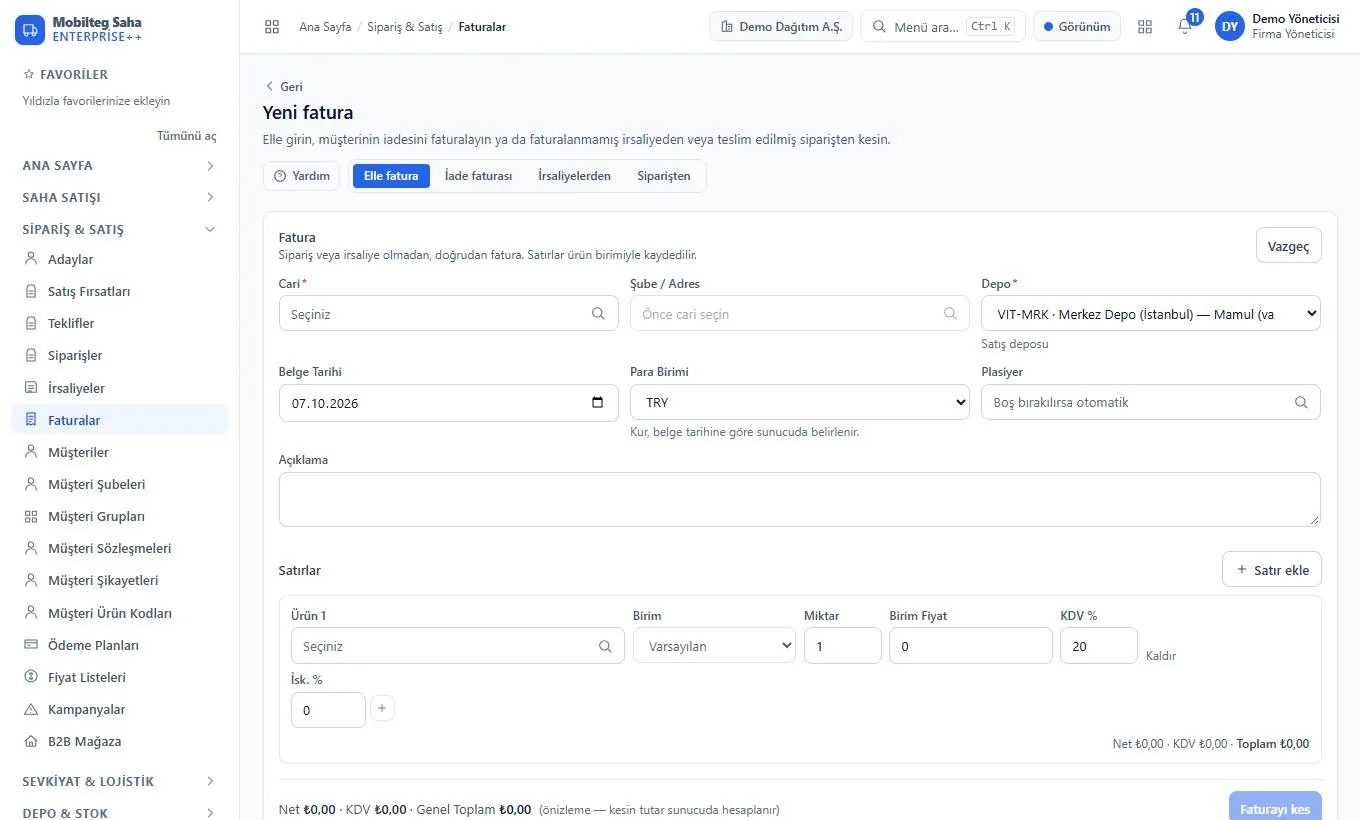Open the Birim Varsayılan dropdown
The image size is (1360, 820).
(714, 646)
